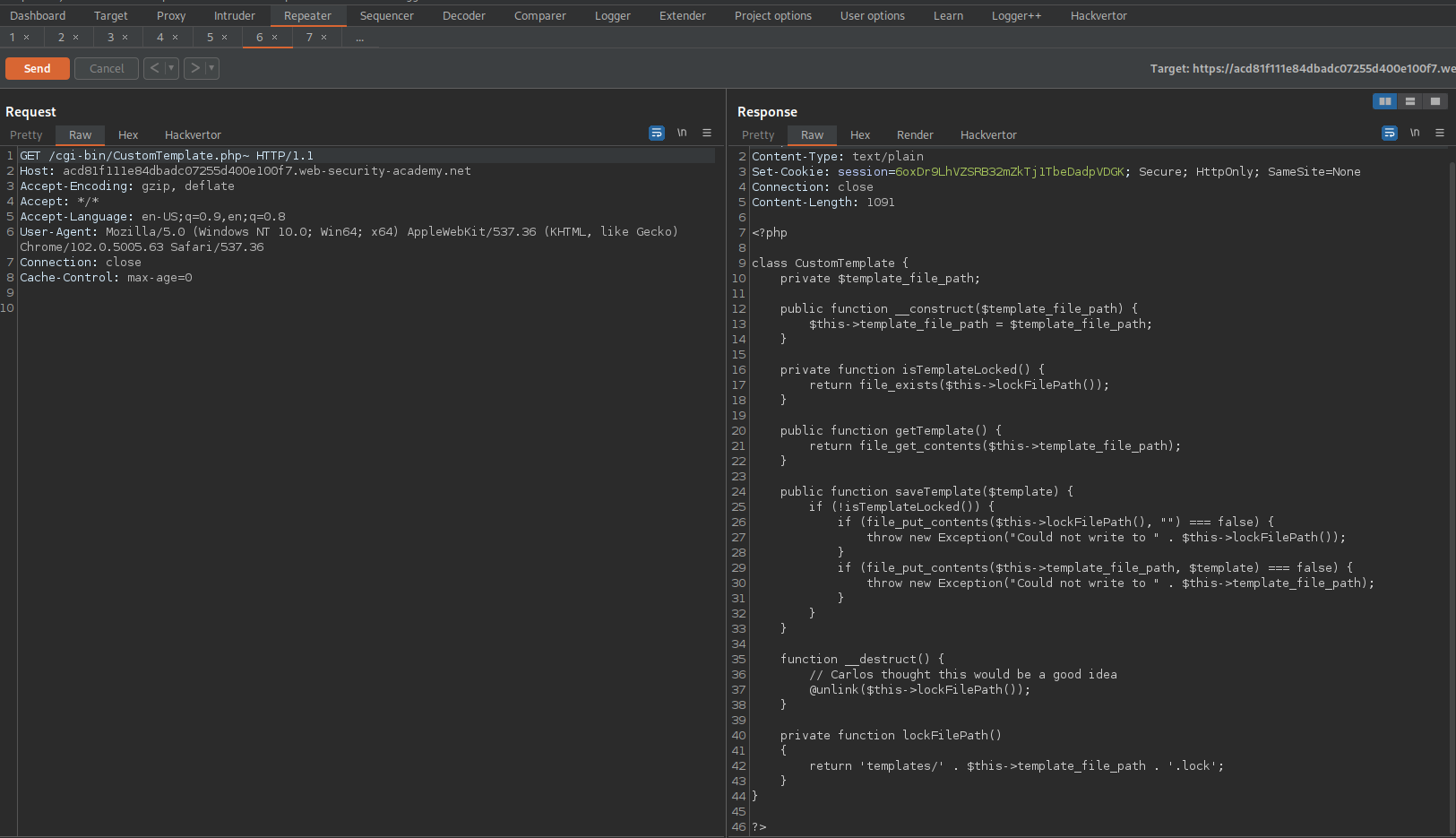Expand the back history dropdown arrow

coord(171,68)
